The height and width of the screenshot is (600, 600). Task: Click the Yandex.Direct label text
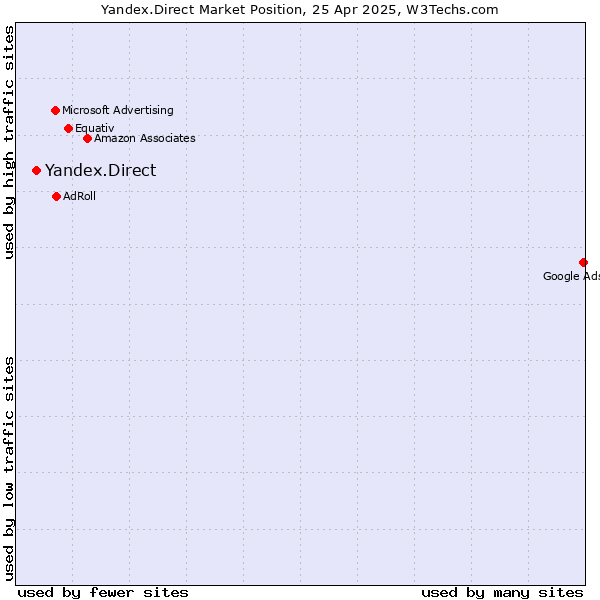pyautogui.click(x=101, y=170)
